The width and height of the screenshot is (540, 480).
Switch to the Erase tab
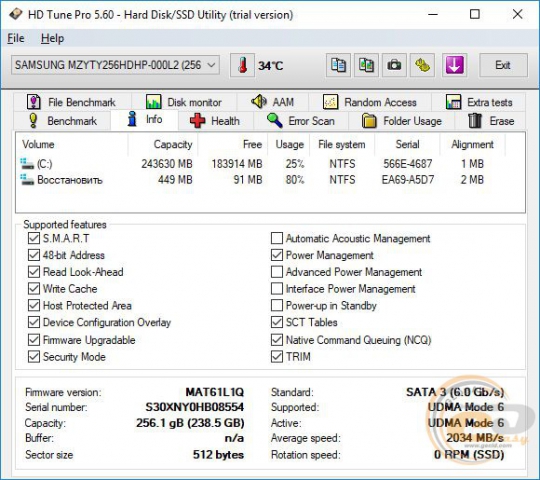[490, 121]
